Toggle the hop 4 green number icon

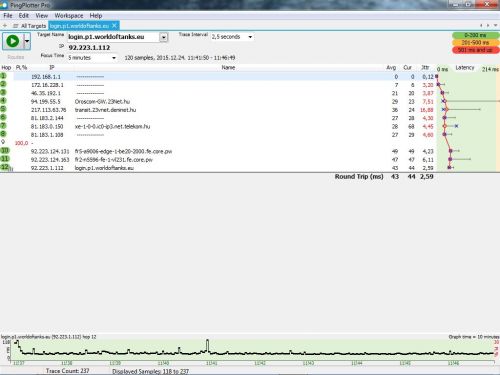coord(3,101)
